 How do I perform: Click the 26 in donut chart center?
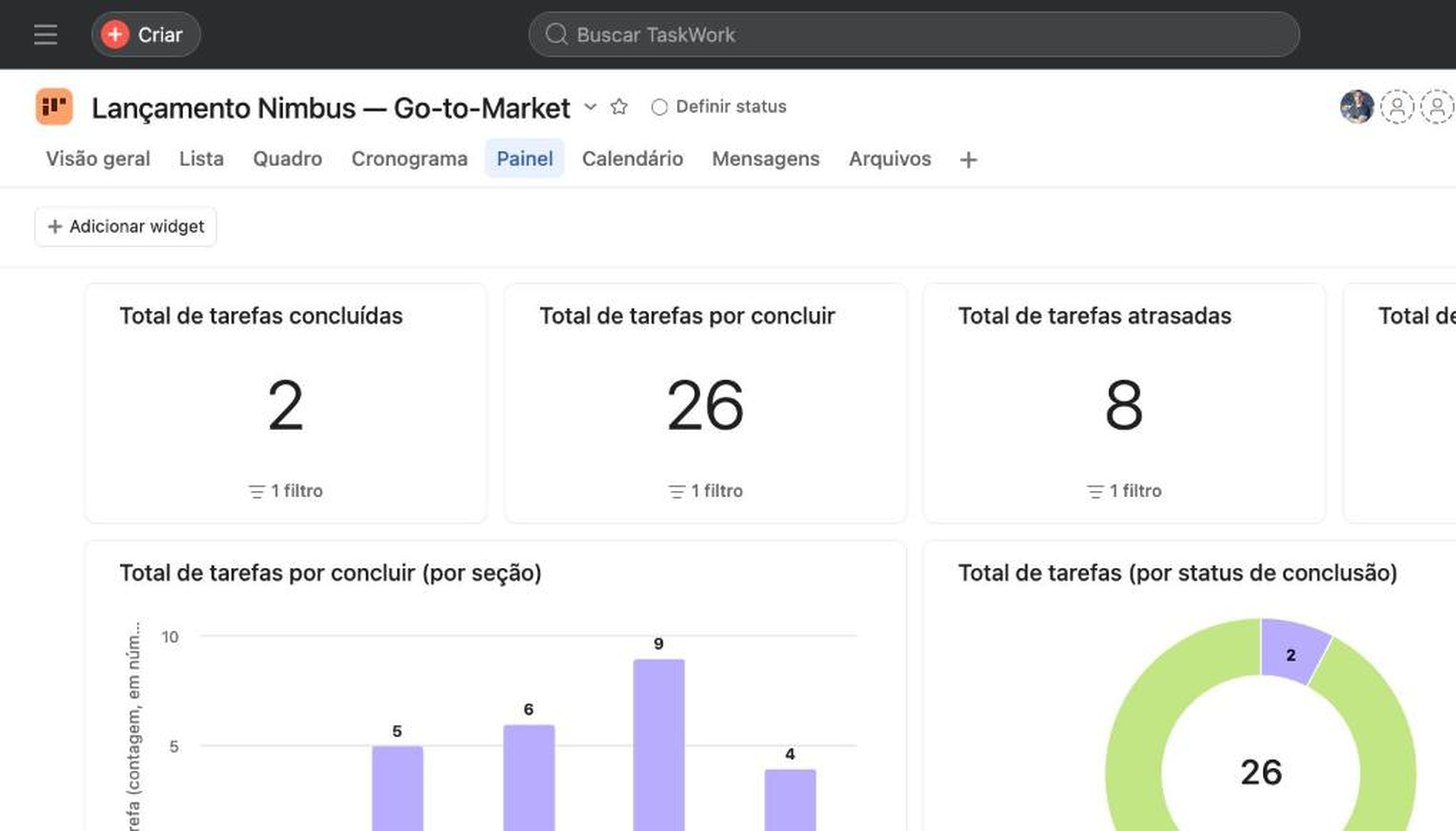(x=1261, y=772)
